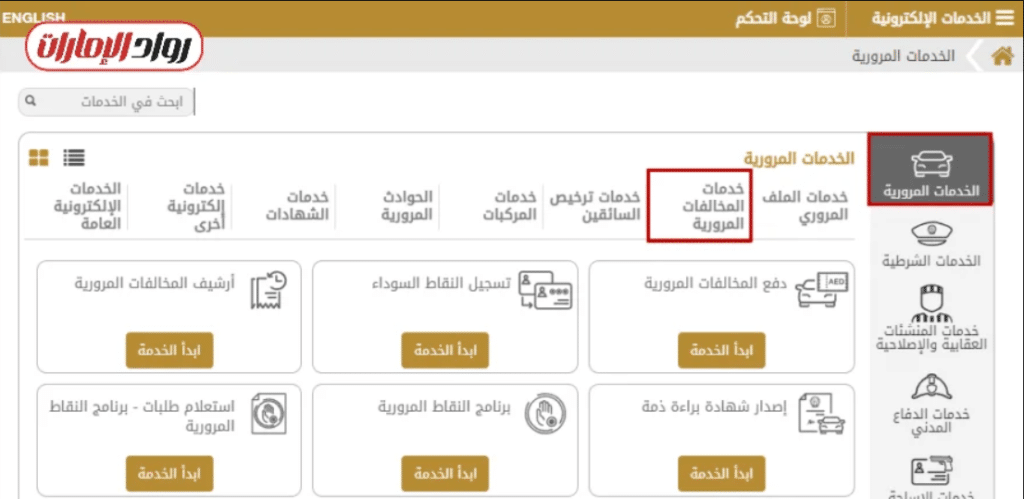The image size is (1024, 499).
Task: Click the الخدمات المرورية section heading
Action: click(x=799, y=158)
